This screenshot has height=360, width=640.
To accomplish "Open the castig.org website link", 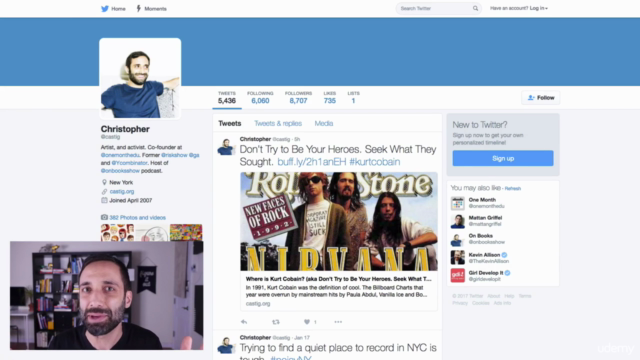I will [x=122, y=191].
